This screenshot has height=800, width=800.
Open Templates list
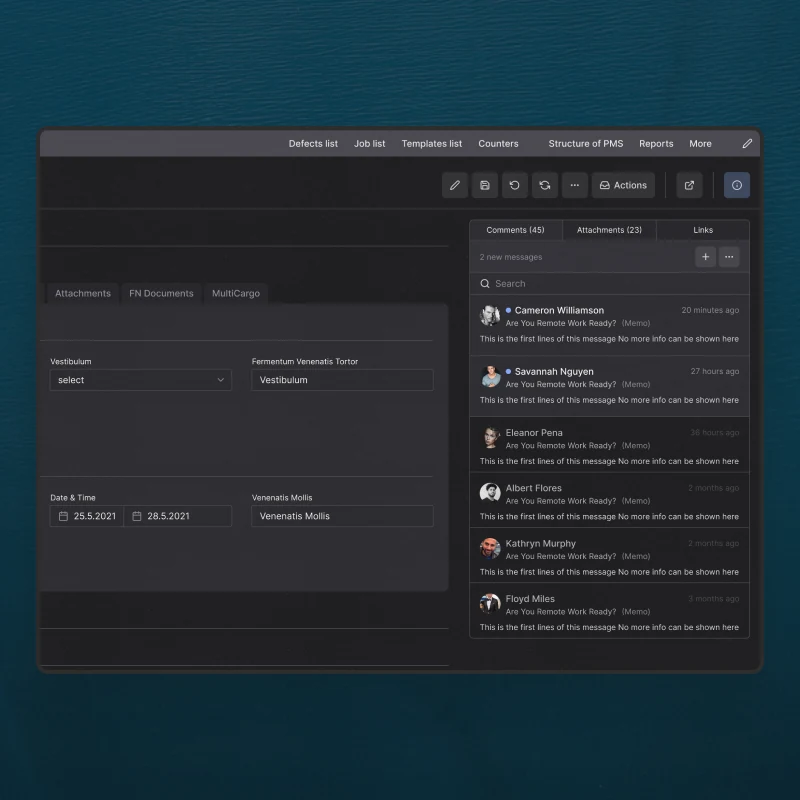[x=432, y=144]
